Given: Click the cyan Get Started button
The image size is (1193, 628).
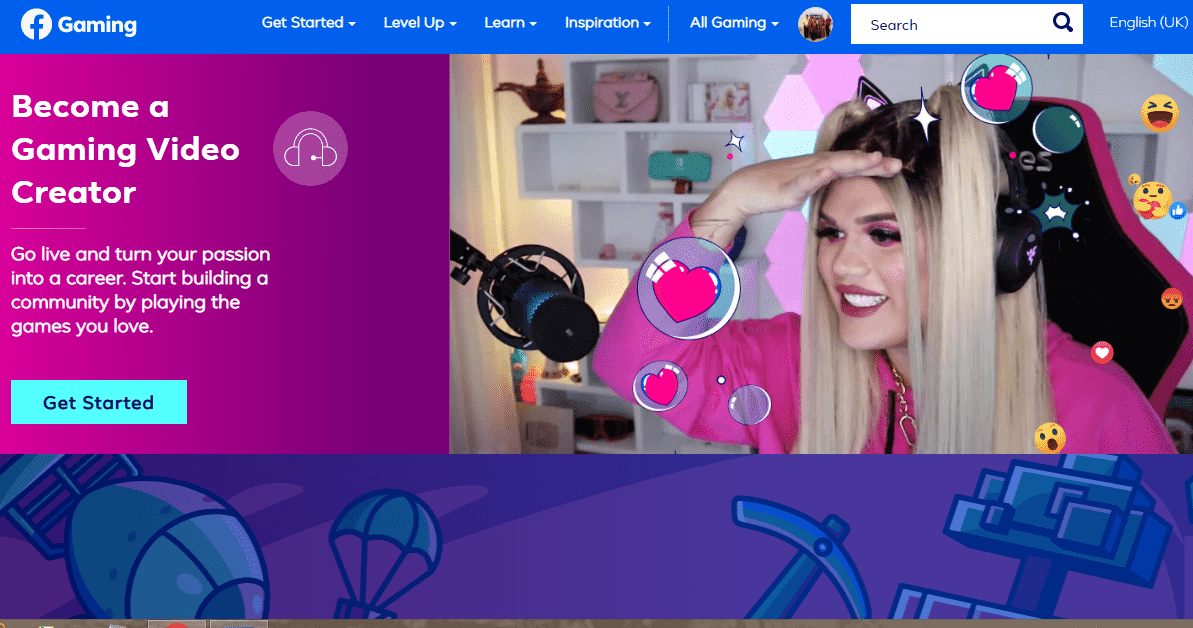Looking at the screenshot, I should tap(99, 402).
